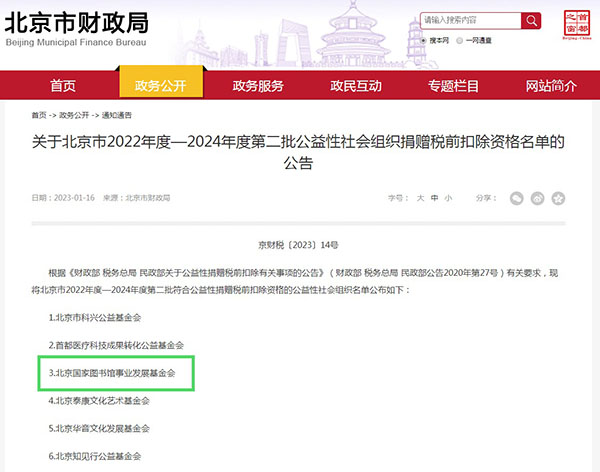This screenshot has height=472, width=600.
Task: Click the Beijing Municipal Finance Bureau English subtitle
Action: (76, 42)
